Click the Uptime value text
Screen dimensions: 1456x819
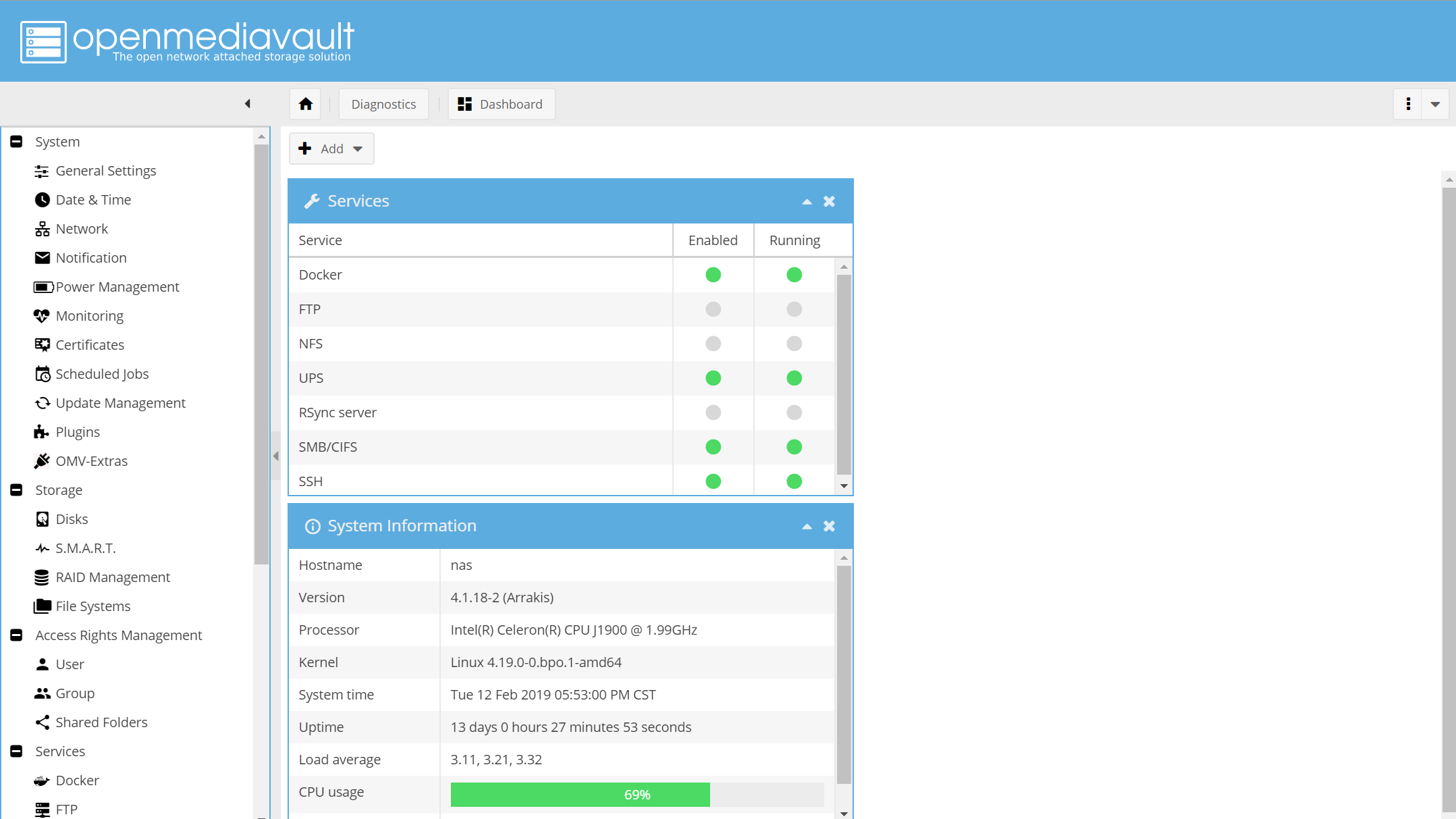571,727
